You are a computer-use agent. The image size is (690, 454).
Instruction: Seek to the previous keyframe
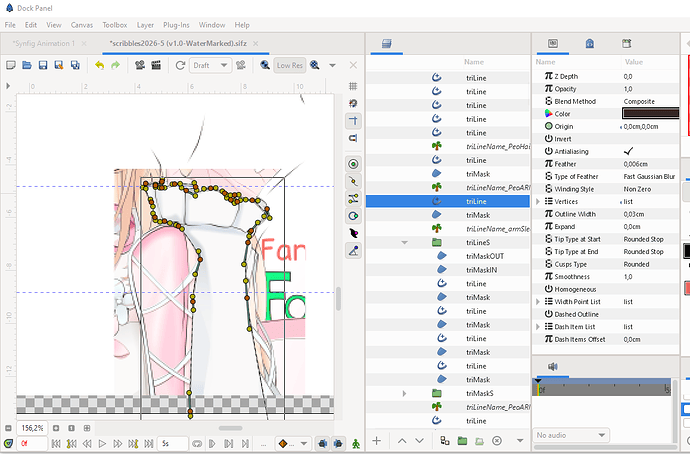tap(71, 443)
